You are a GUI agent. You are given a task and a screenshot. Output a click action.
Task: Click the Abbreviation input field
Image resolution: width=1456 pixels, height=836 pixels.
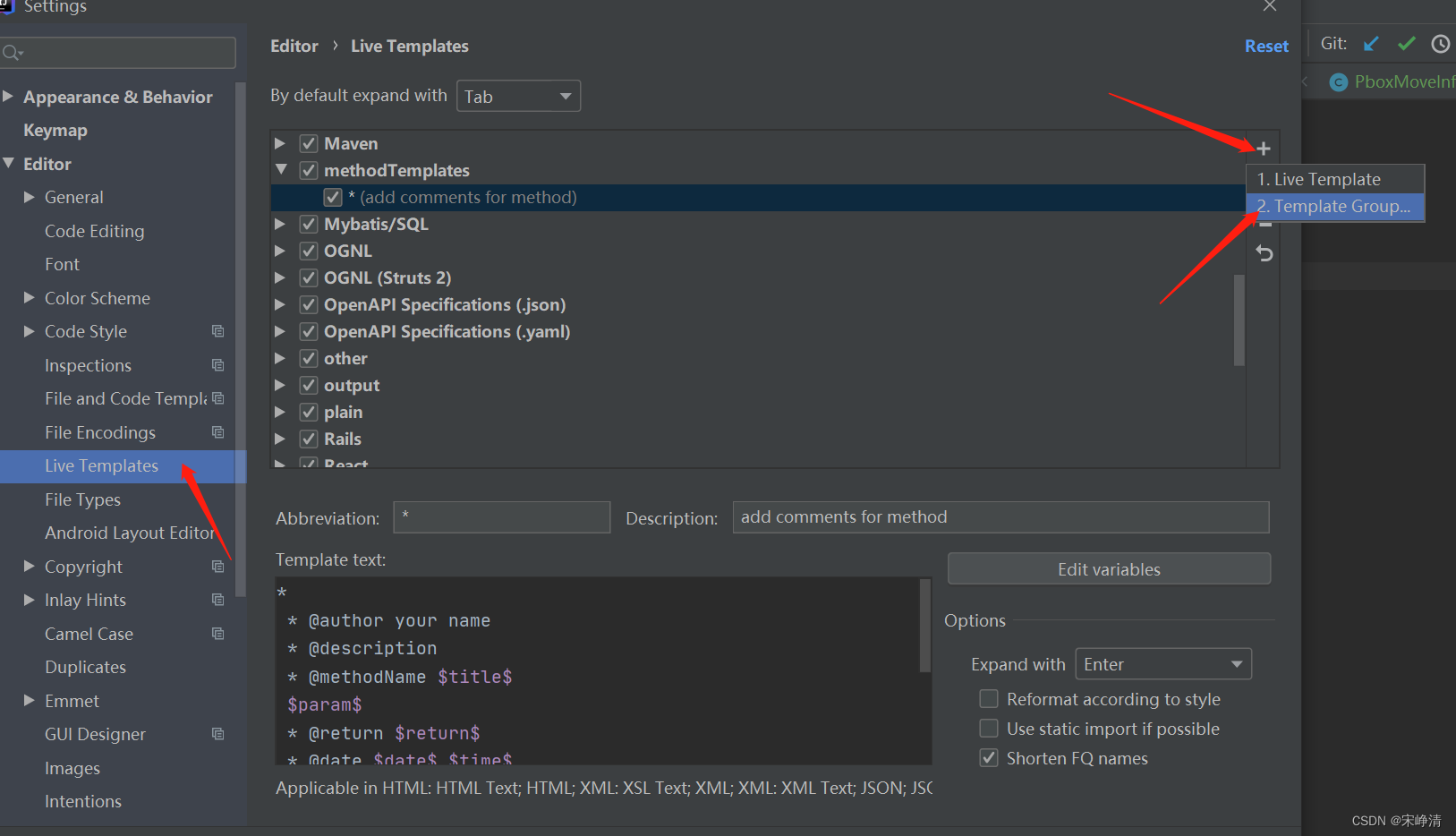point(501,517)
